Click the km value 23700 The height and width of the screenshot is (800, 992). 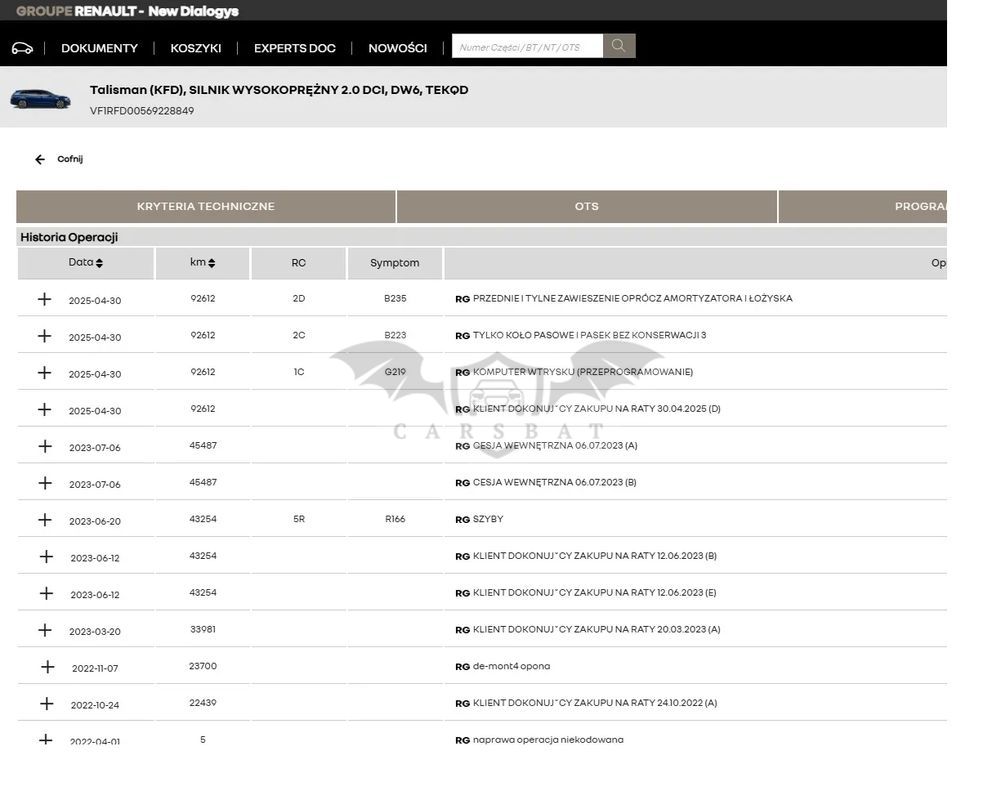click(x=203, y=666)
